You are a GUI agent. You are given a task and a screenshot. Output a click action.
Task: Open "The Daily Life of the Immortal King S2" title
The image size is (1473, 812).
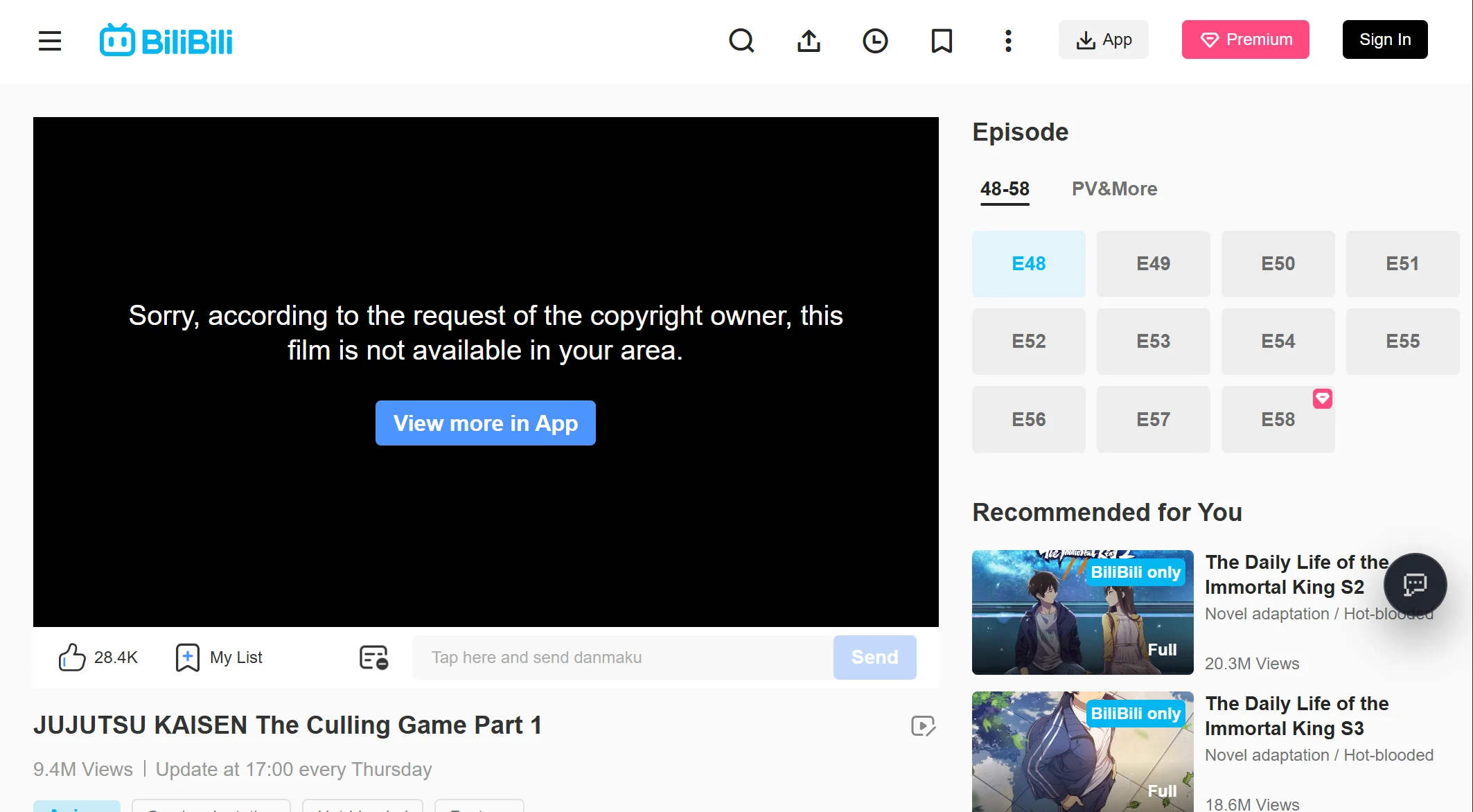pos(1296,574)
